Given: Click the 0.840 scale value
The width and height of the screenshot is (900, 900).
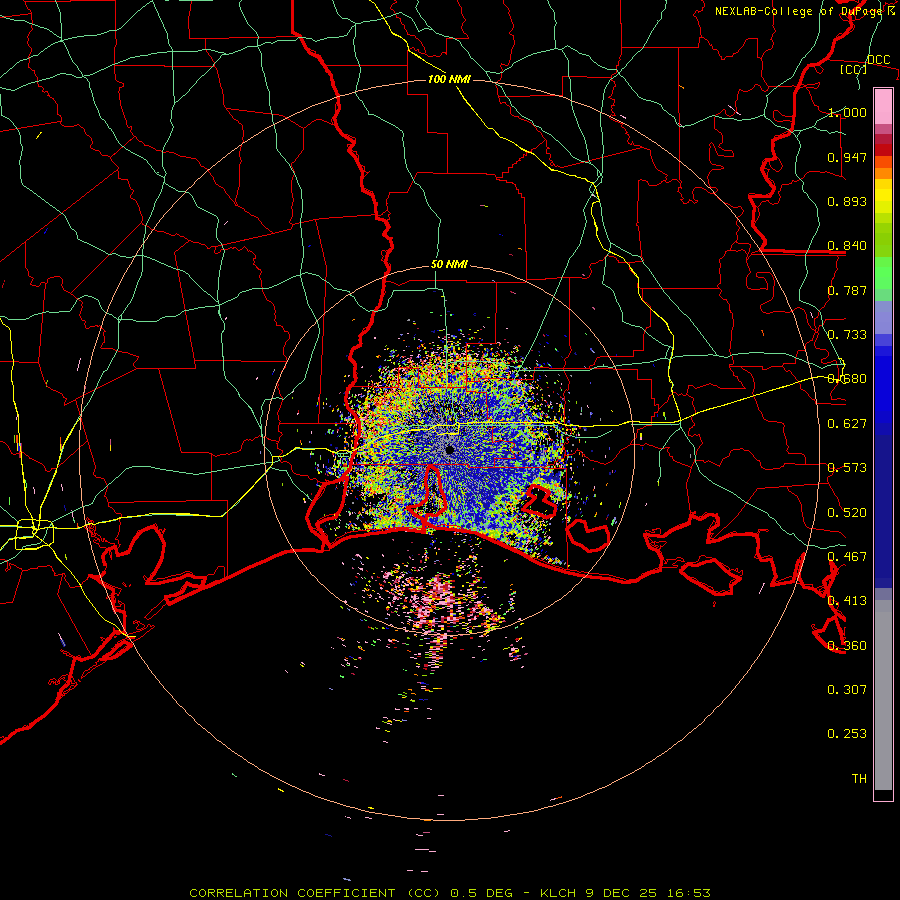Looking at the screenshot, I should tap(847, 246).
